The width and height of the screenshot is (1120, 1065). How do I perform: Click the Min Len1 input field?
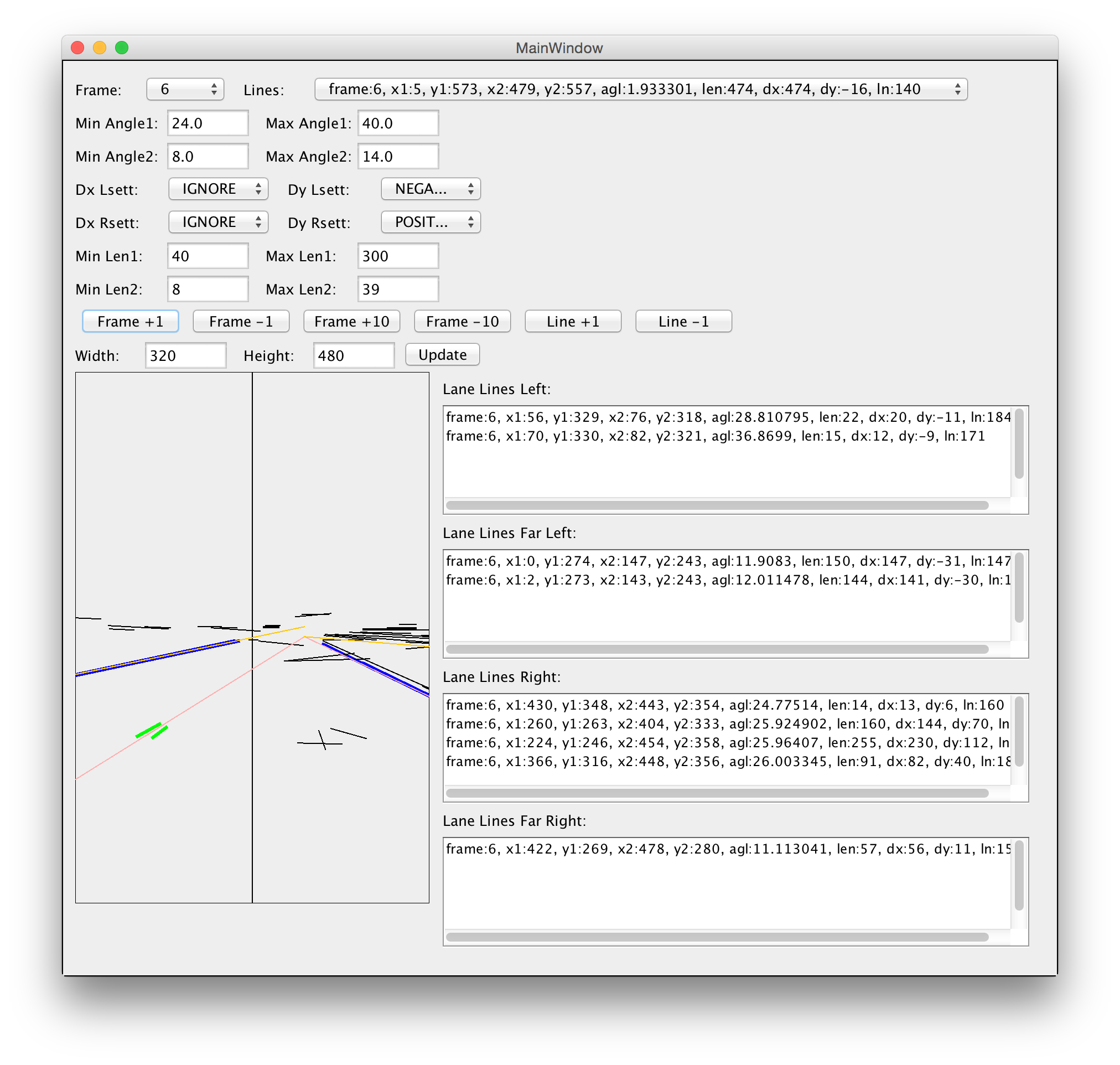pos(208,256)
